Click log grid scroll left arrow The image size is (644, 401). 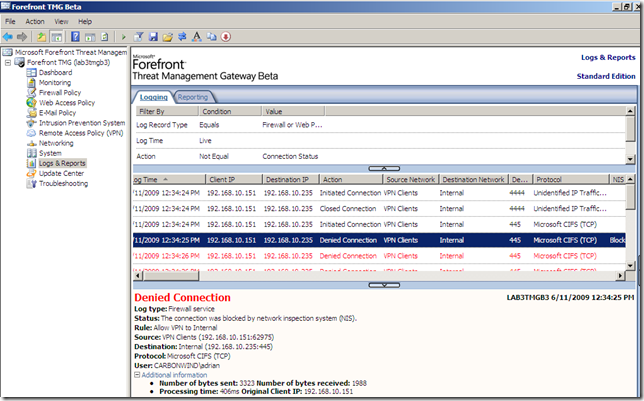[x=138, y=276]
